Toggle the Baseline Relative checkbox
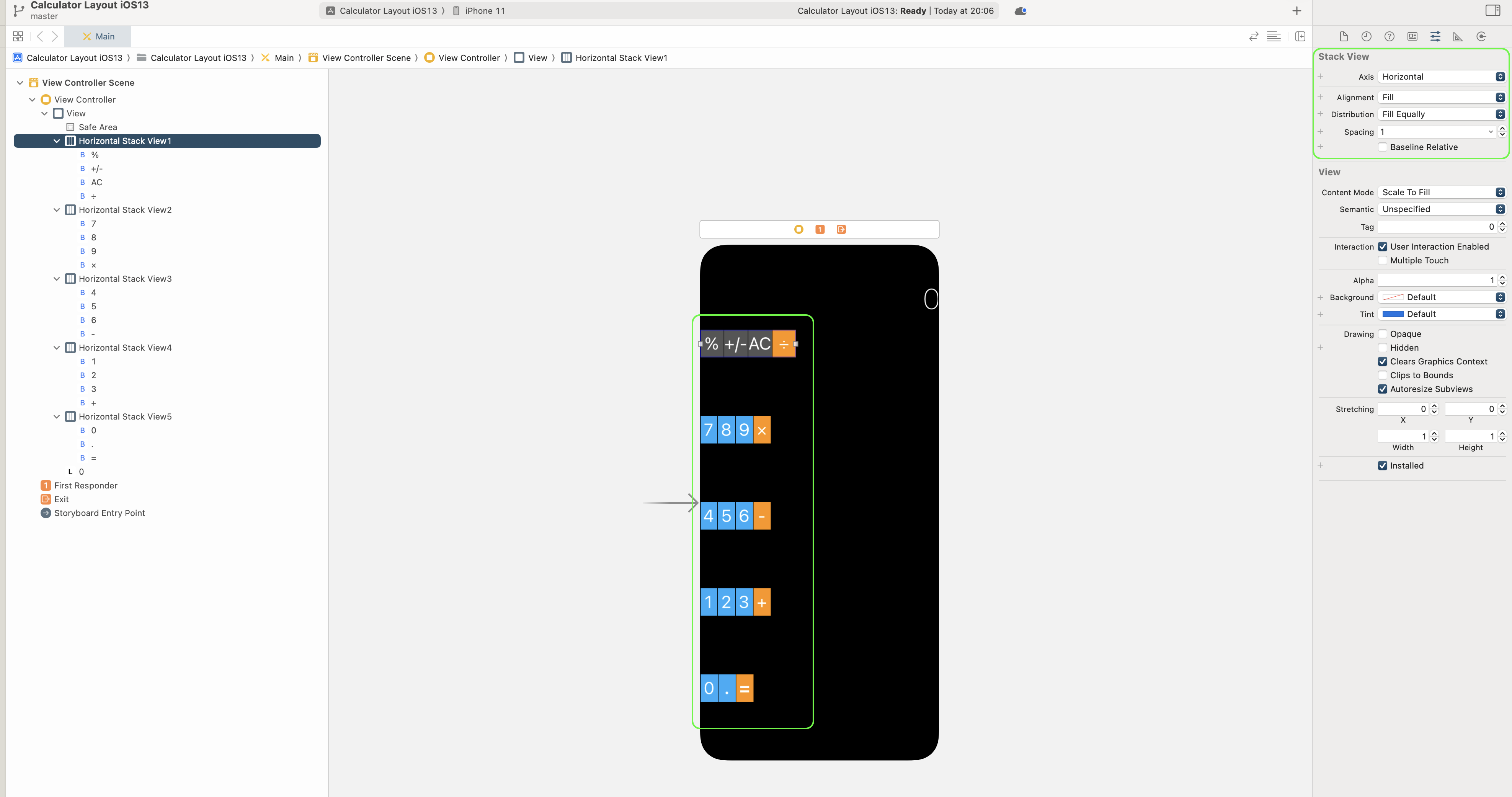Screen dimensions: 1512x797 1382,147
